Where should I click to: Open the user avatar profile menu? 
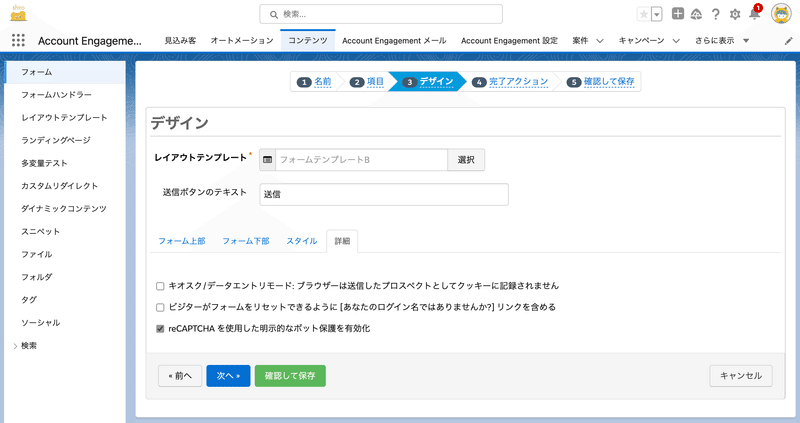click(781, 14)
